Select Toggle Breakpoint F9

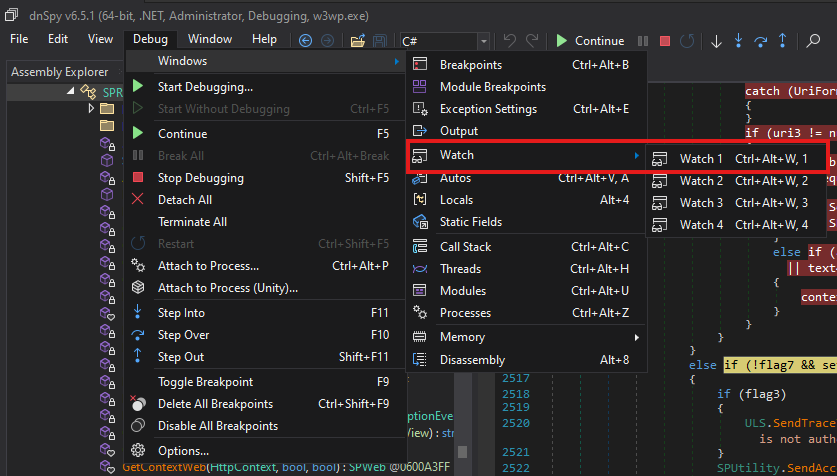(x=265, y=382)
